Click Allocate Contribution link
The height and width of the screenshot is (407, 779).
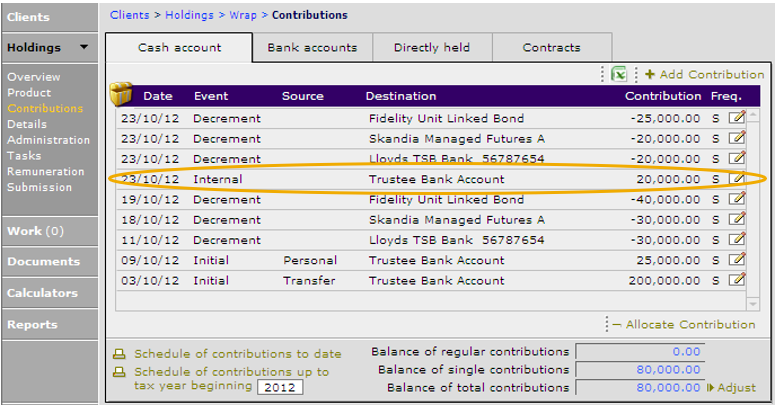[x=684, y=325]
